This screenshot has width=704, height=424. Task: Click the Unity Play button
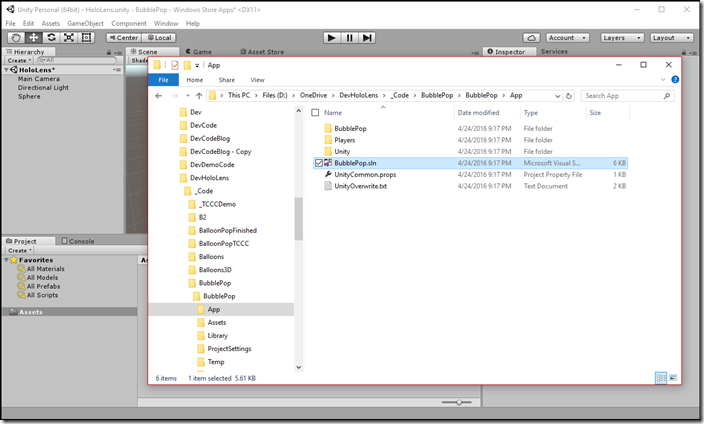332,38
